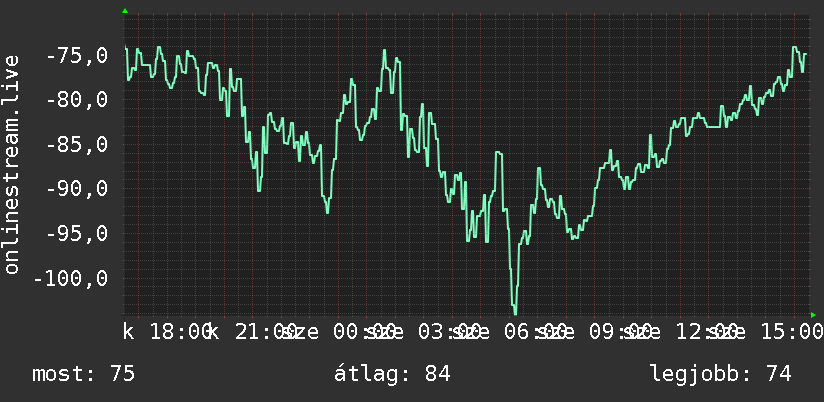The width and height of the screenshot is (824, 402).
Task: Click the -75,0 y-axis label
Action: click(77, 55)
